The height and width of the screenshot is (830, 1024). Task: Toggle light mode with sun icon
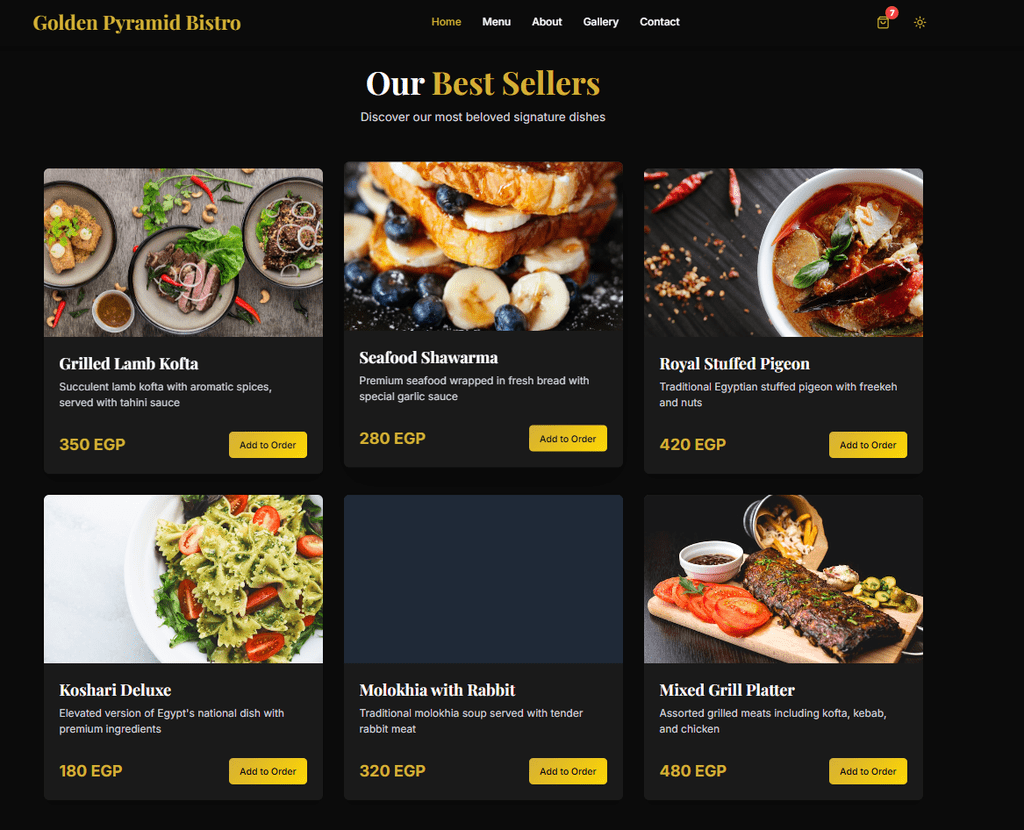[x=920, y=22]
